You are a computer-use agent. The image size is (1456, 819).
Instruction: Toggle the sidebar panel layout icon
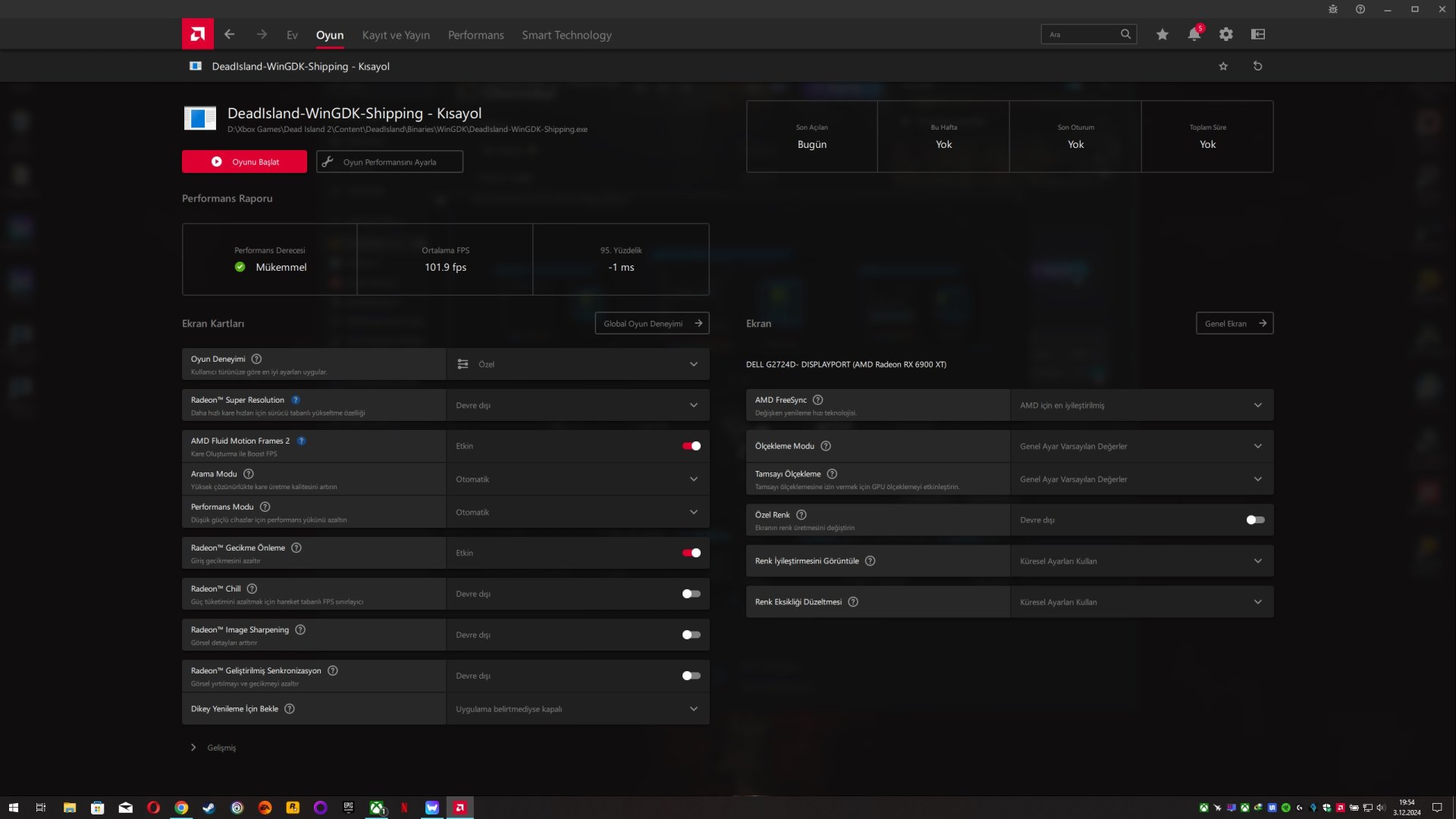1258,34
